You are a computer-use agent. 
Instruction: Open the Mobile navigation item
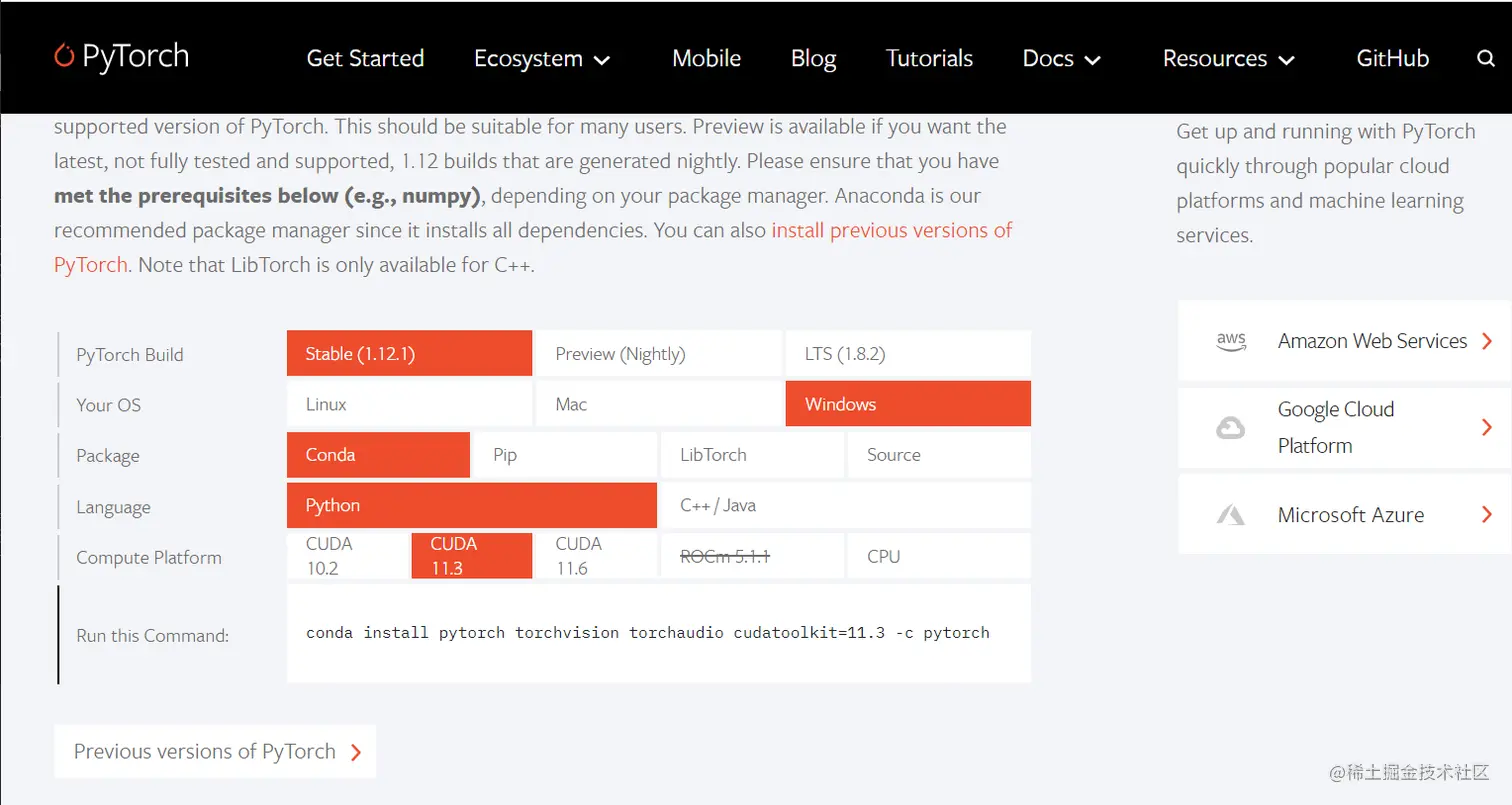[x=706, y=59]
